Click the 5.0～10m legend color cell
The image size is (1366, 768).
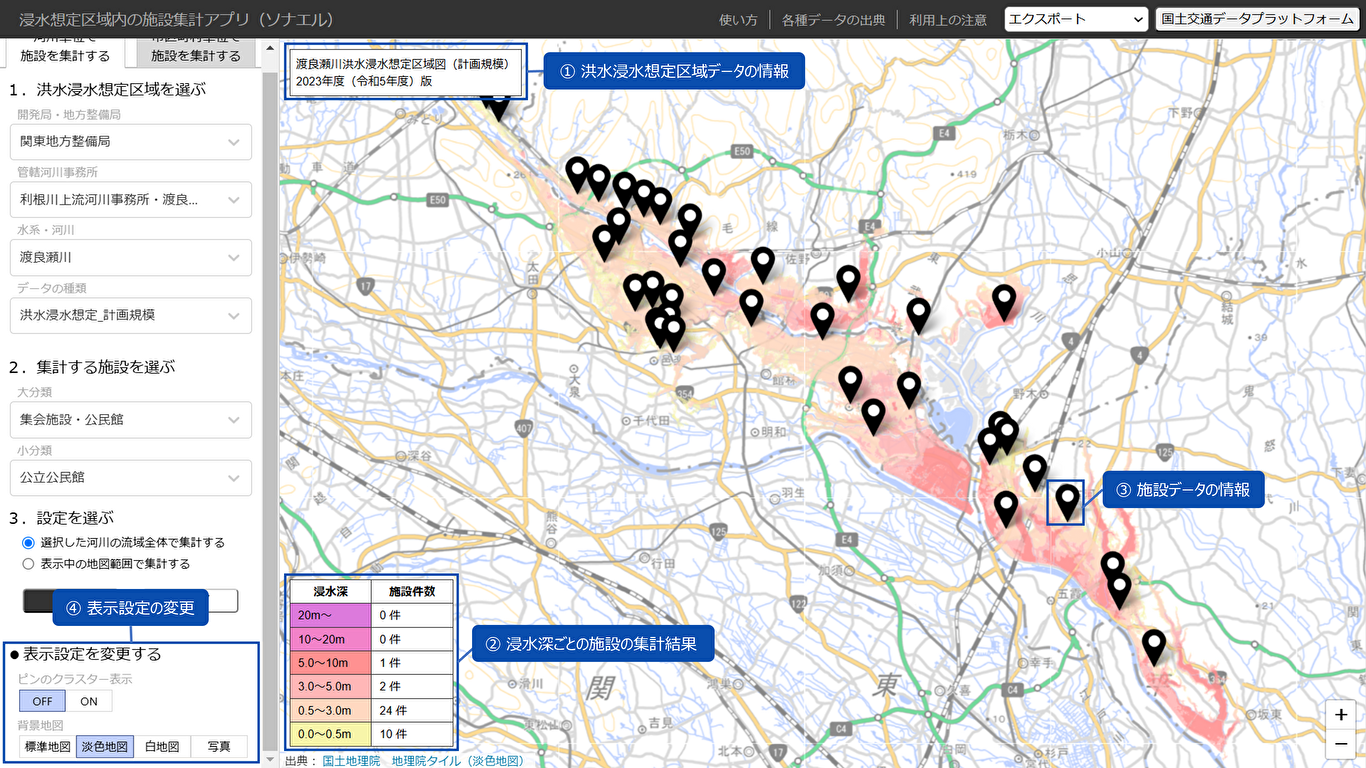click(330, 663)
